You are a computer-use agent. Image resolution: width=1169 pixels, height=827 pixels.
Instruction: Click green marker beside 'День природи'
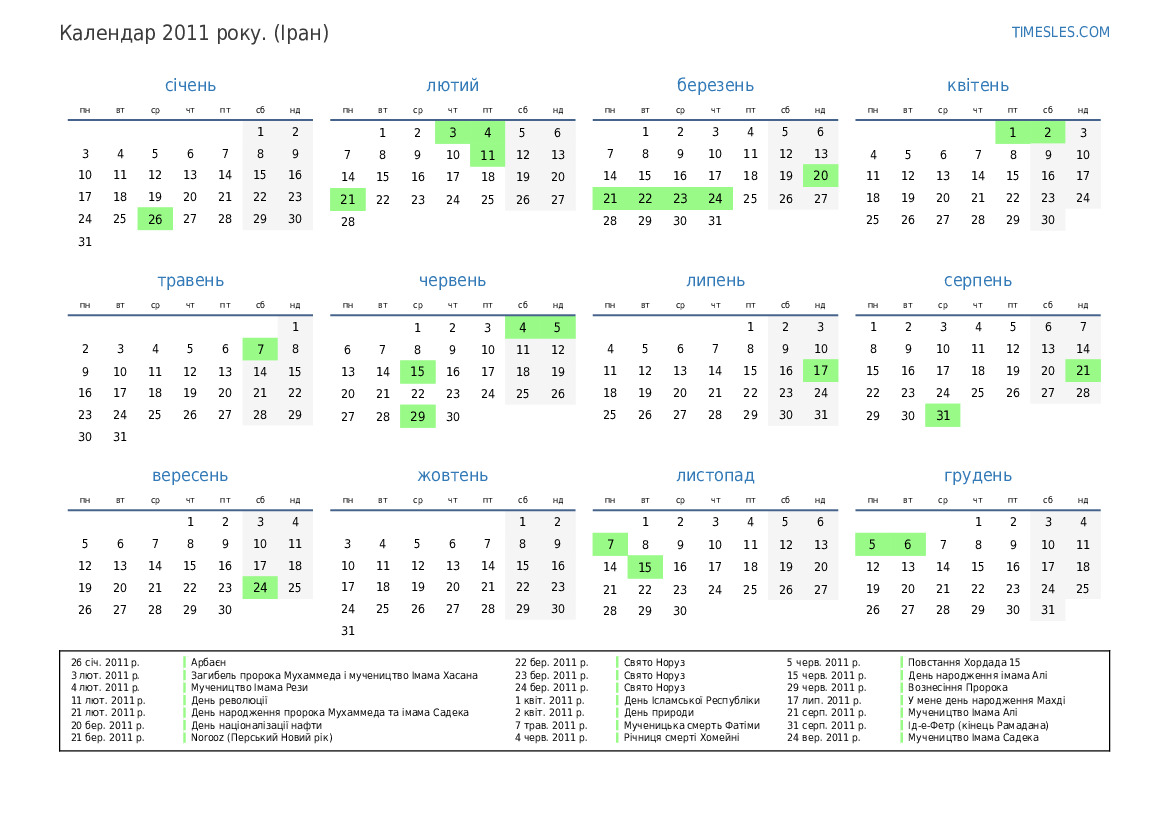point(618,713)
